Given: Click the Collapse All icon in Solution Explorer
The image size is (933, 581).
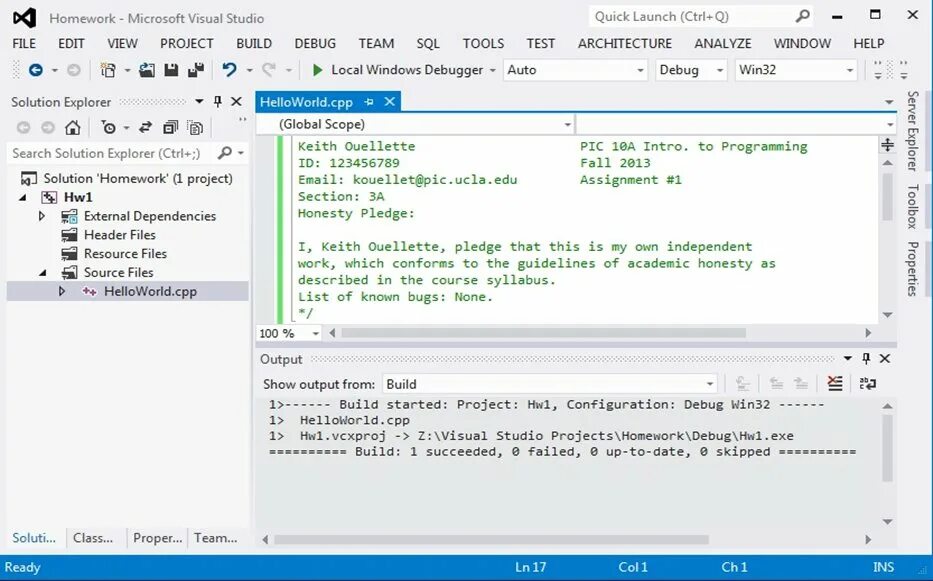Looking at the screenshot, I should [x=171, y=127].
